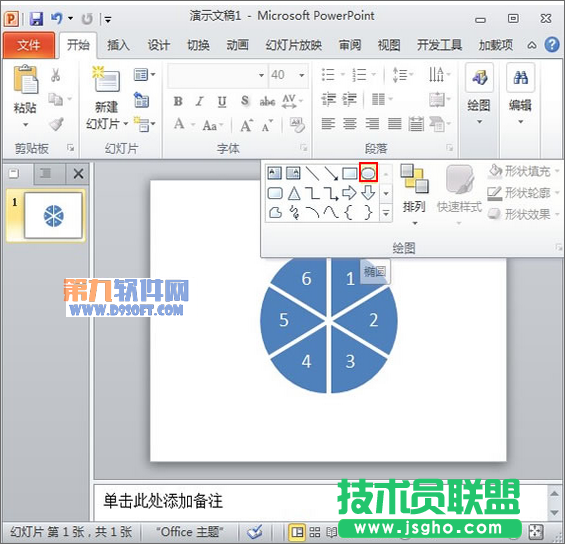Viewport: 565px width, 544px height.
Task: Open 形状填充 (Shape Fill) options
Action: tap(523, 171)
